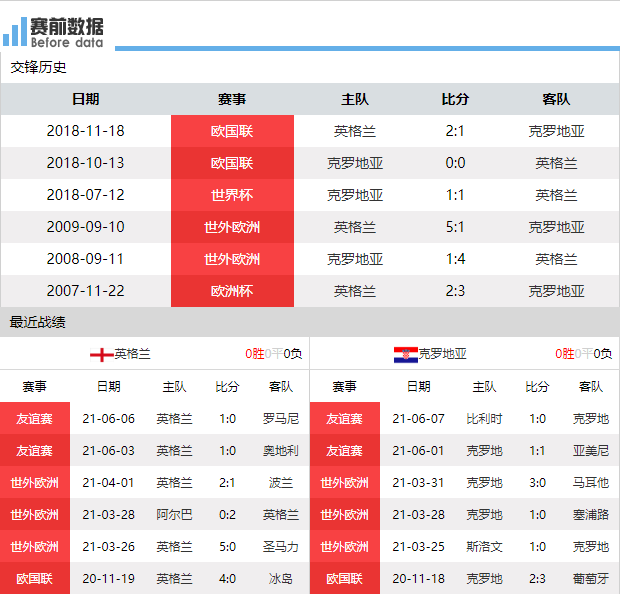The height and width of the screenshot is (594, 620).
Task: Click 世外欧洲 cell for 21-03-26
Action: click(x=35, y=547)
